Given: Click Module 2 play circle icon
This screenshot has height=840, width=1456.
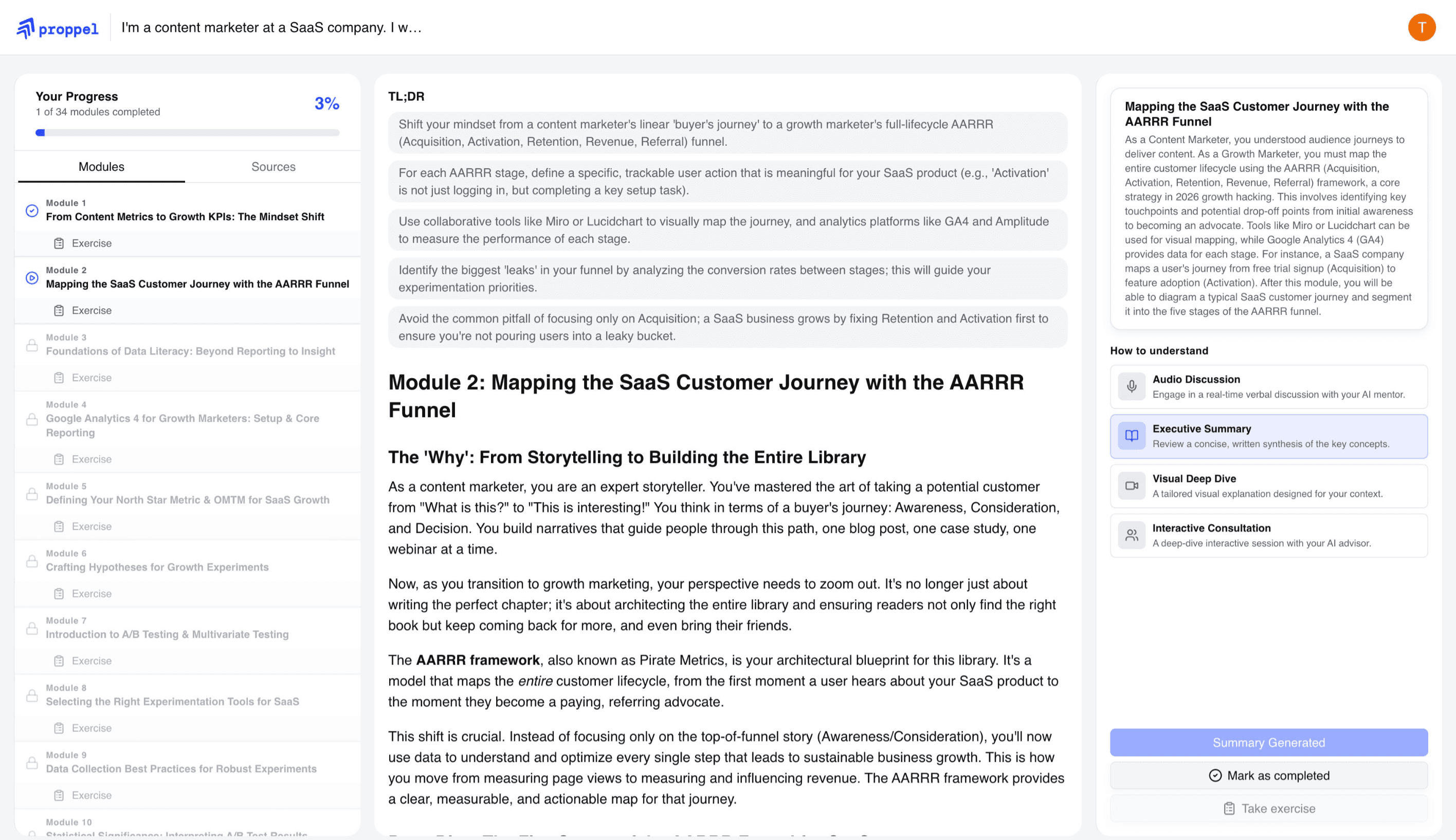Looking at the screenshot, I should [32, 278].
